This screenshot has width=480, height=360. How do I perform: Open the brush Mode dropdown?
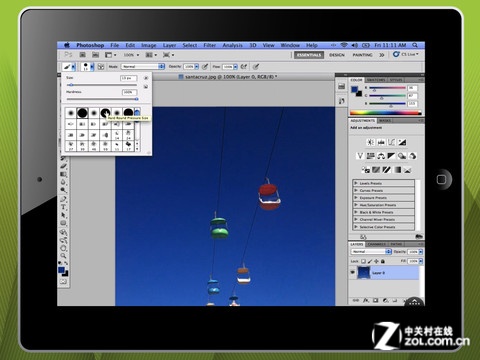(143, 67)
